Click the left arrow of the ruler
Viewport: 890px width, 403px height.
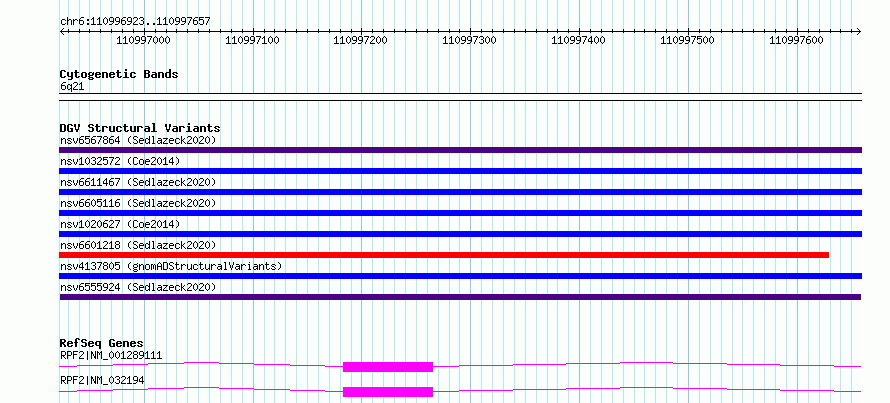coord(62,31)
